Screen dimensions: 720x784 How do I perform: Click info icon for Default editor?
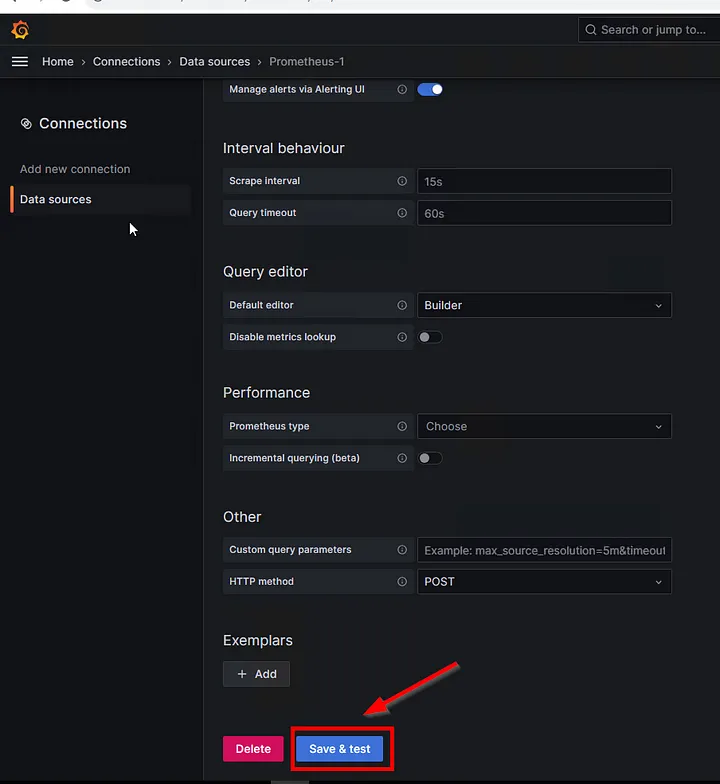[x=402, y=305]
